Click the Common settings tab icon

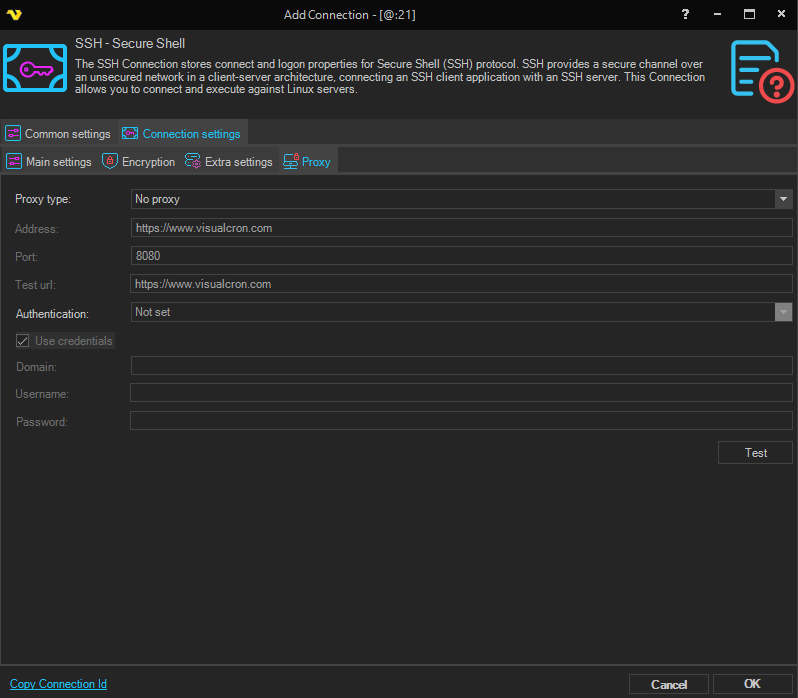[13, 134]
